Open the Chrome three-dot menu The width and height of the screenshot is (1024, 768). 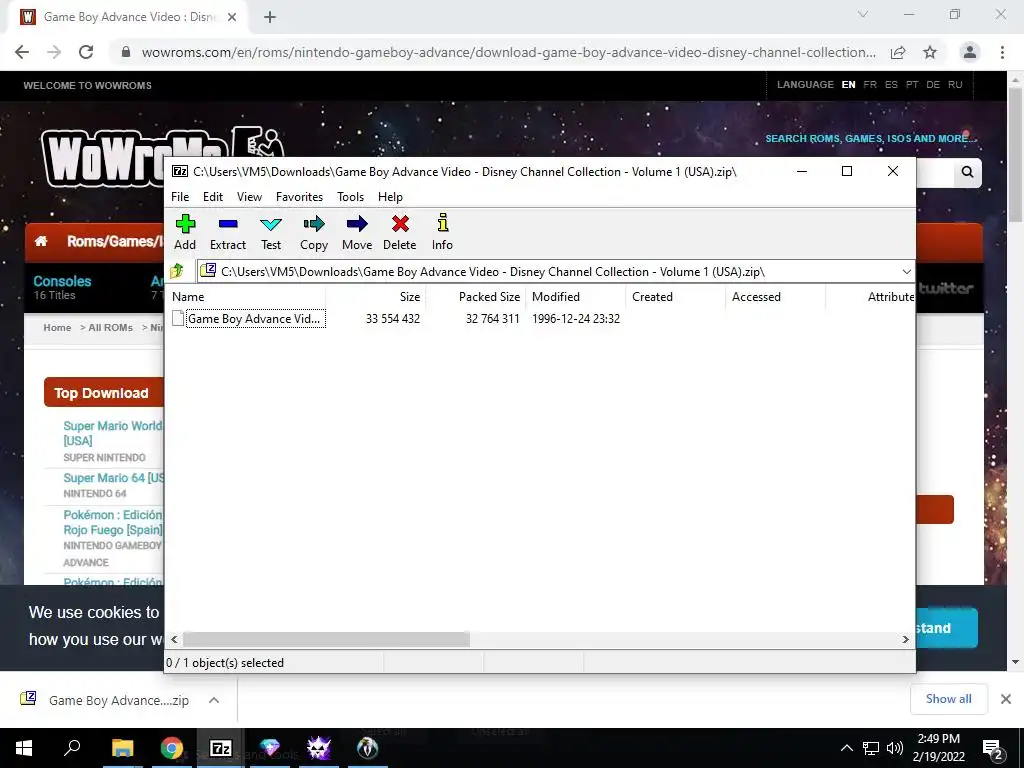click(x=1002, y=52)
